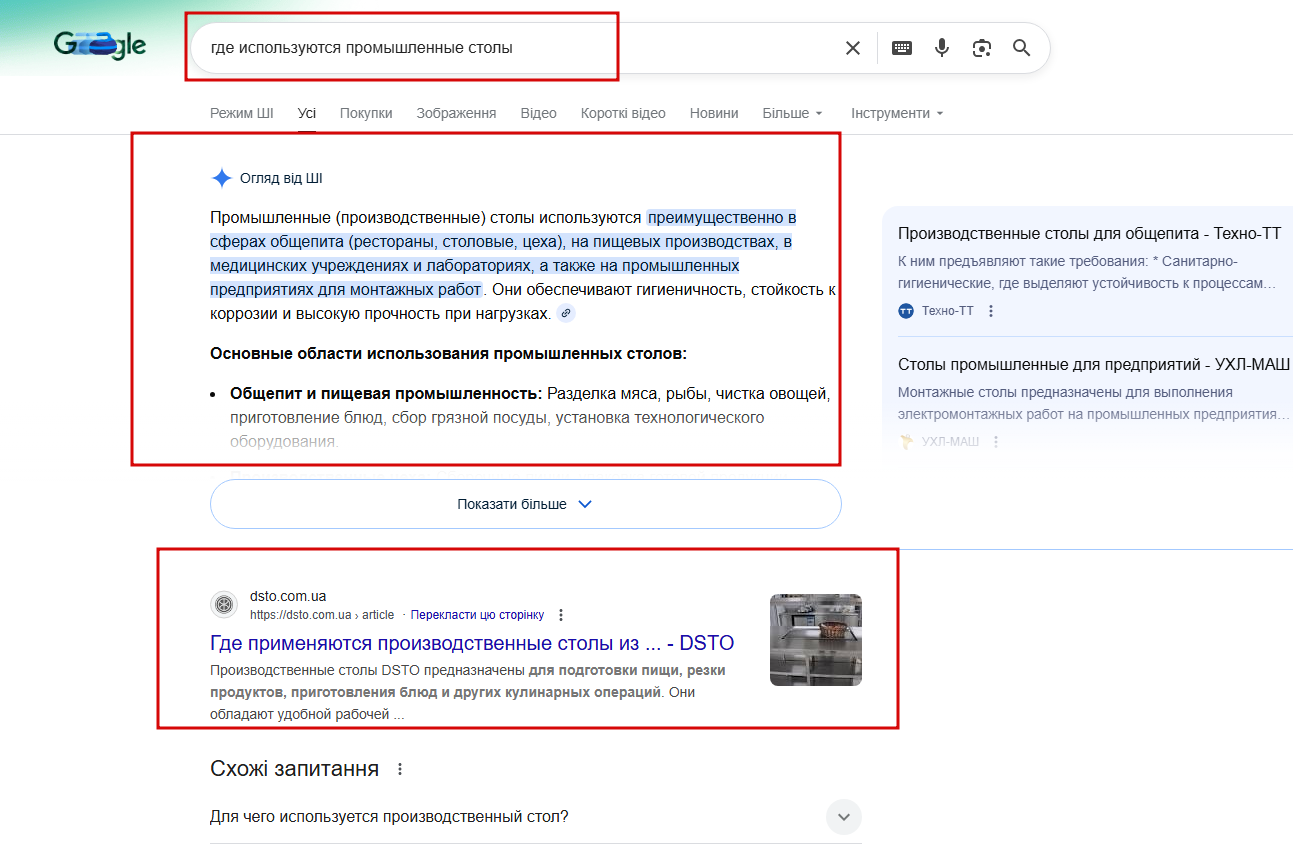Open search by image (Lens)
The width and height of the screenshot is (1293, 848).
coord(982,48)
